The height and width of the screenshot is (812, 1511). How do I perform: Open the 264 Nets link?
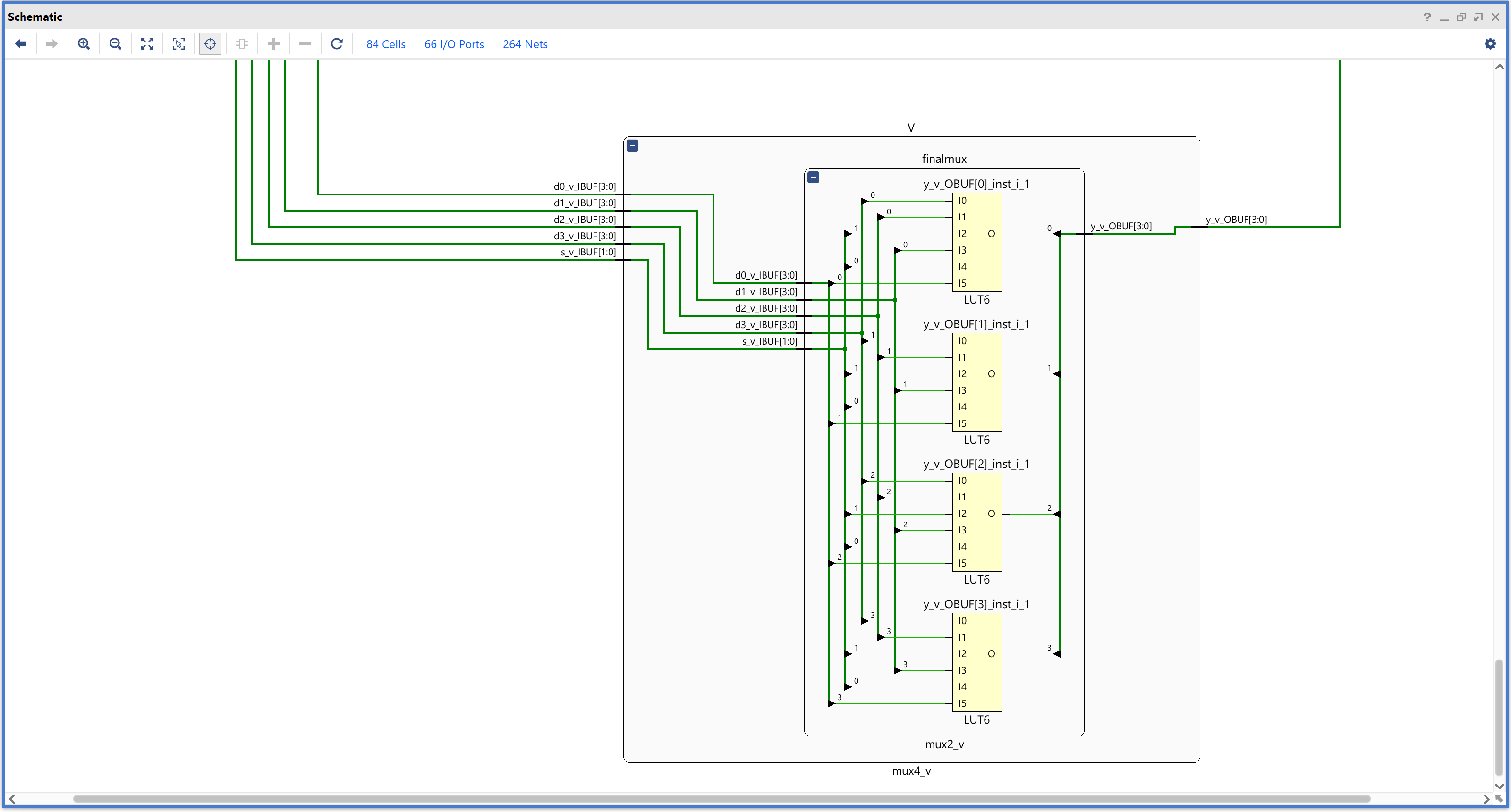[x=525, y=44]
